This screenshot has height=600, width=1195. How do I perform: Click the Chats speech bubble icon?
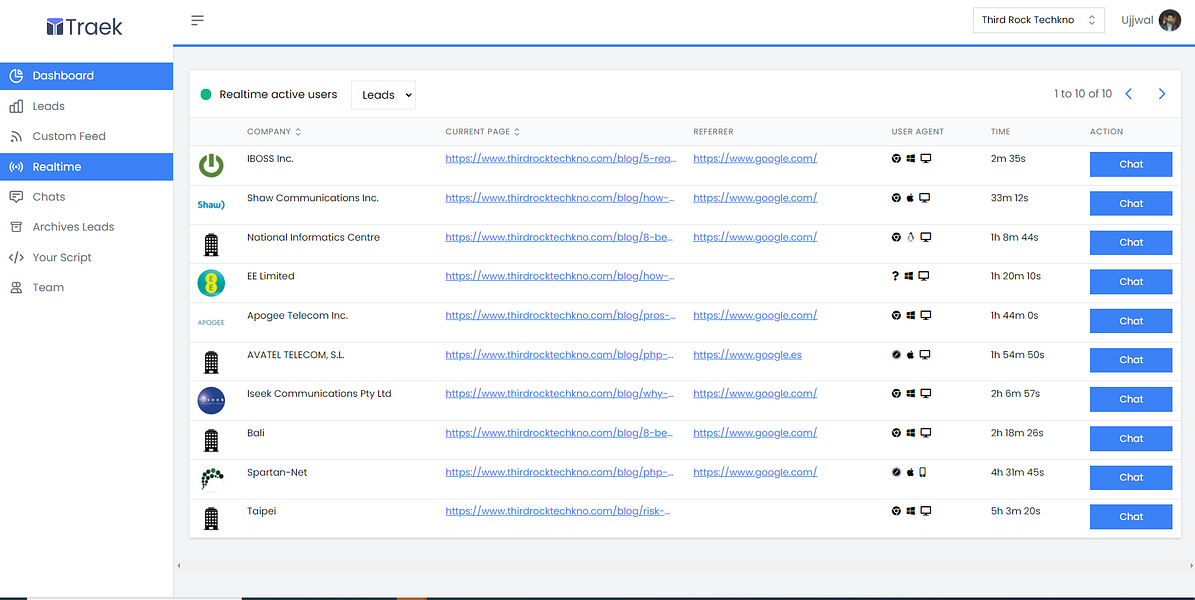tap(16, 197)
